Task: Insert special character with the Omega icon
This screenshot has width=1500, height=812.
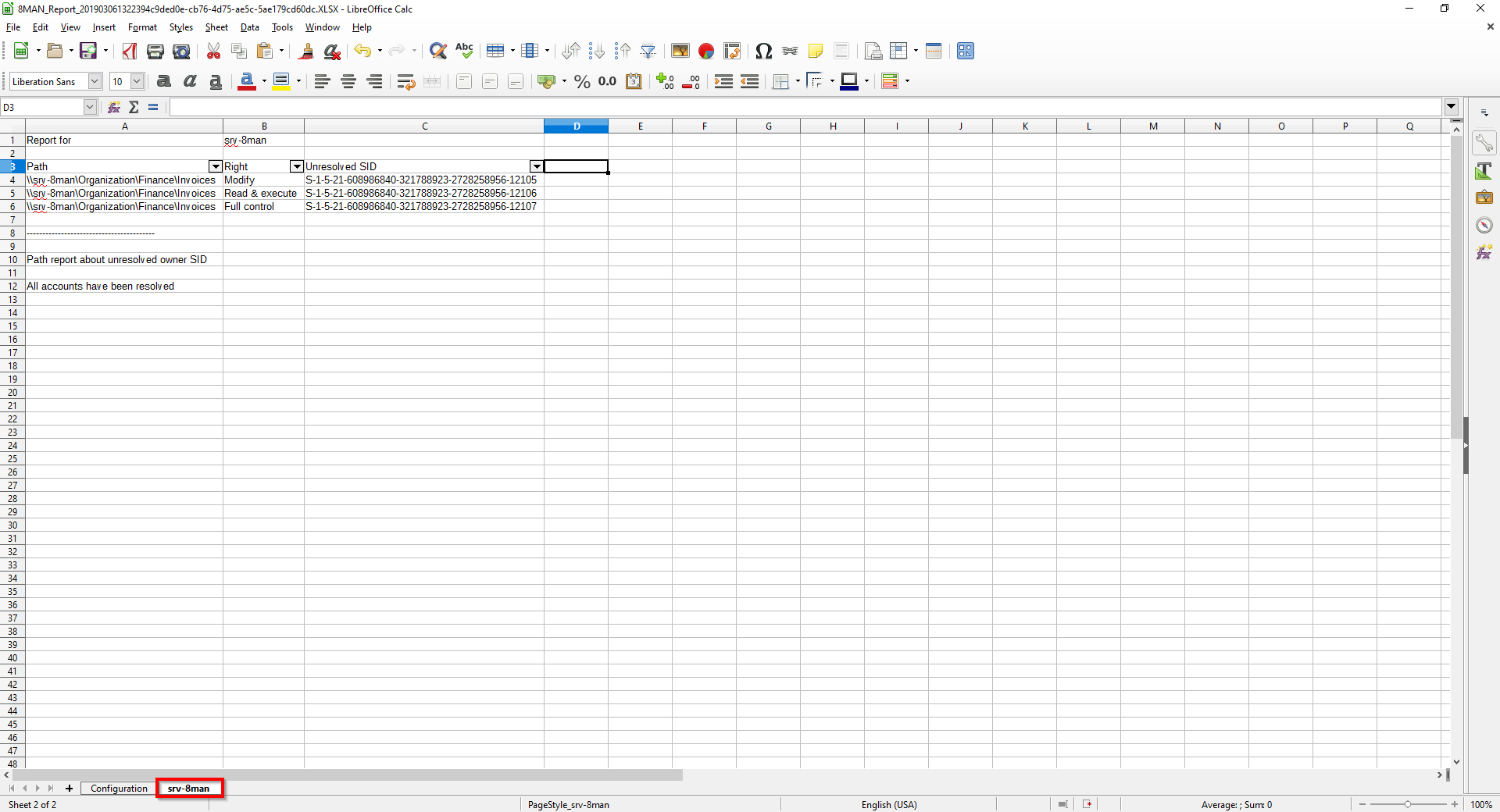Action: (763, 52)
